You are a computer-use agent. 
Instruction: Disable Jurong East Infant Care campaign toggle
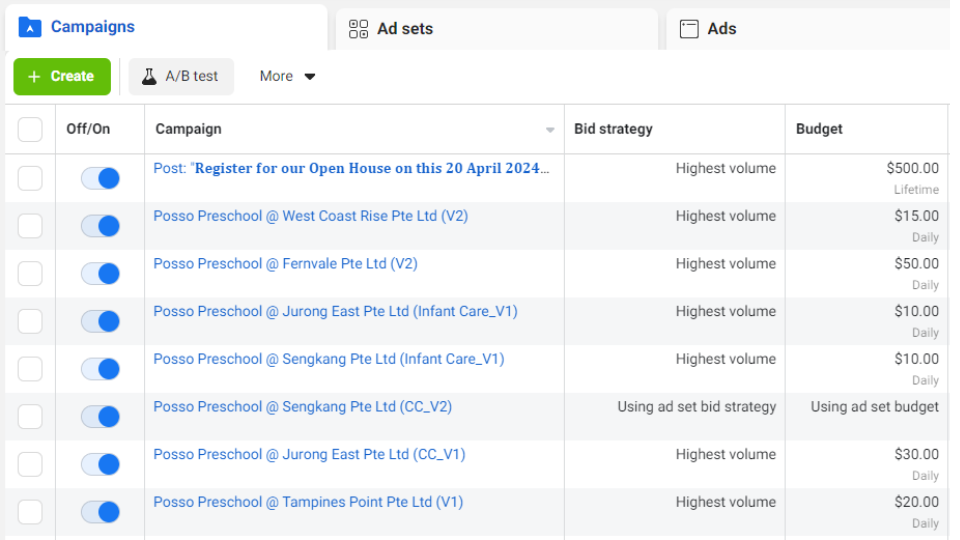coord(100,321)
